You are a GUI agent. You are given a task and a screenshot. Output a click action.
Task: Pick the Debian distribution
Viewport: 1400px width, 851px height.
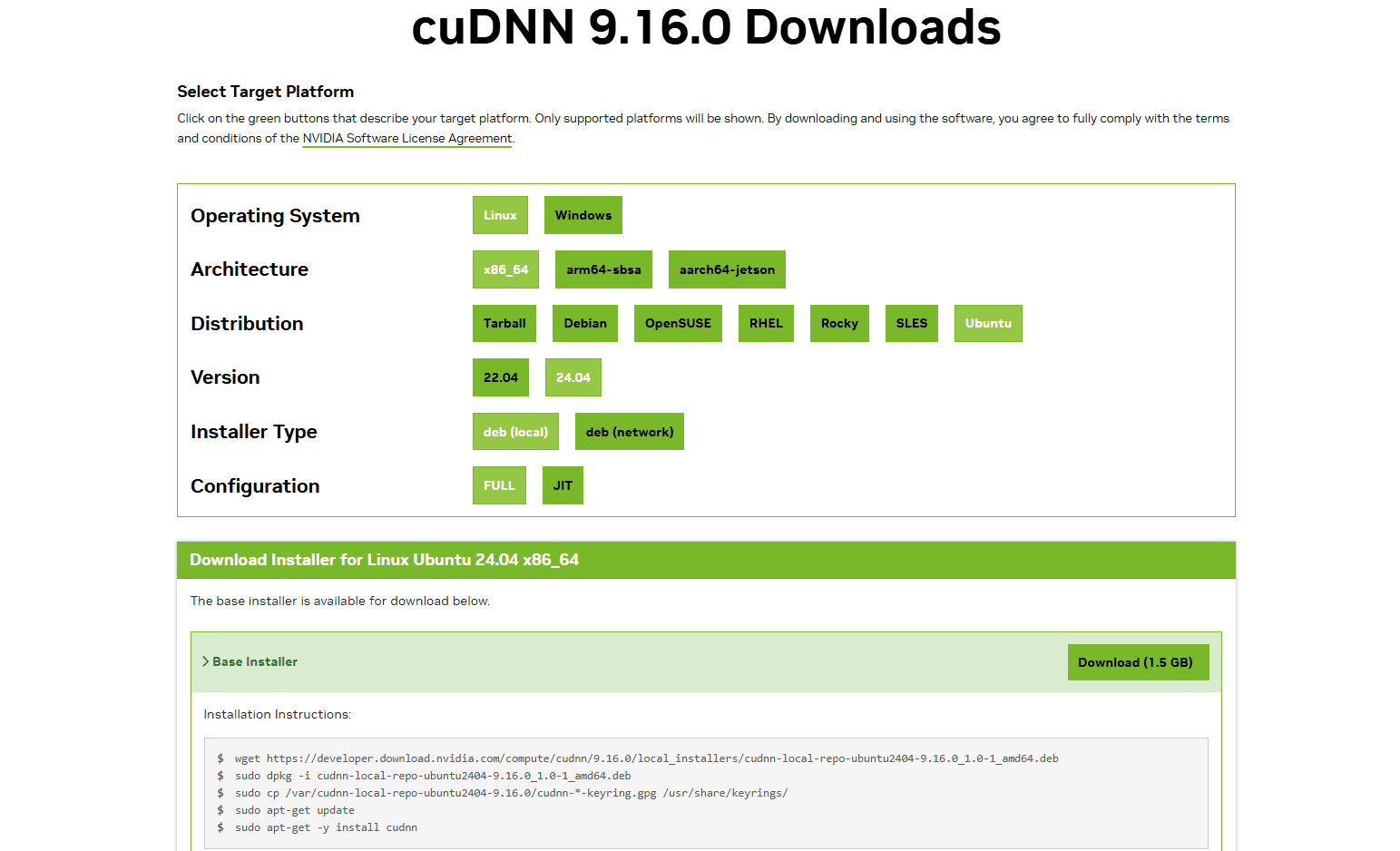pos(585,323)
